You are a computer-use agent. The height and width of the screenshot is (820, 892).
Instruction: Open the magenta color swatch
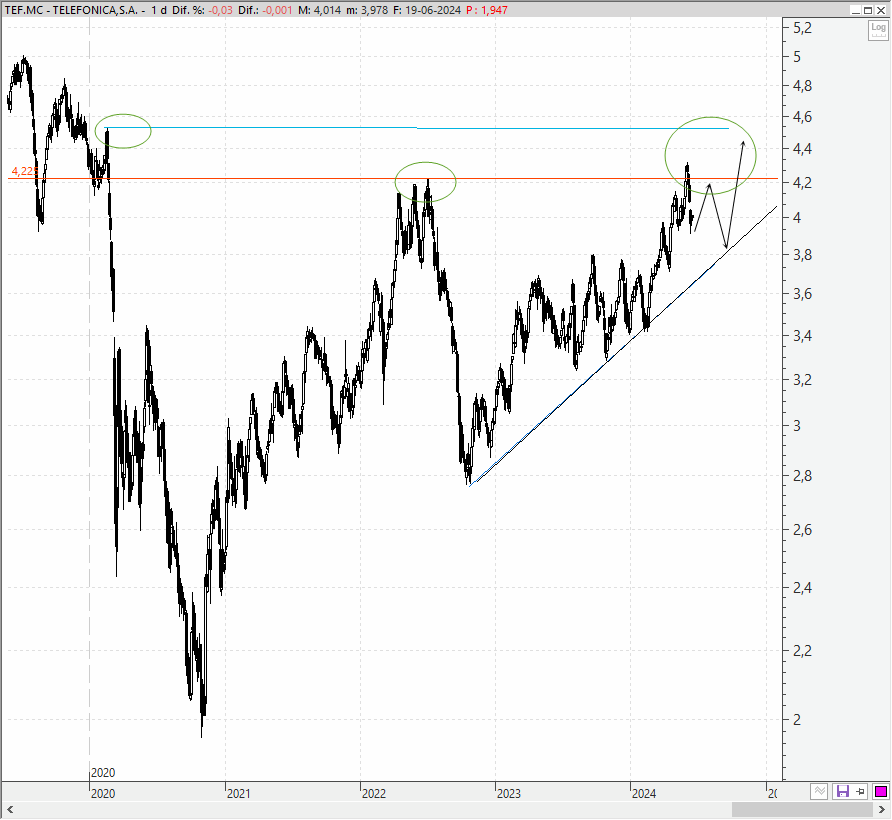pyautogui.click(x=881, y=792)
